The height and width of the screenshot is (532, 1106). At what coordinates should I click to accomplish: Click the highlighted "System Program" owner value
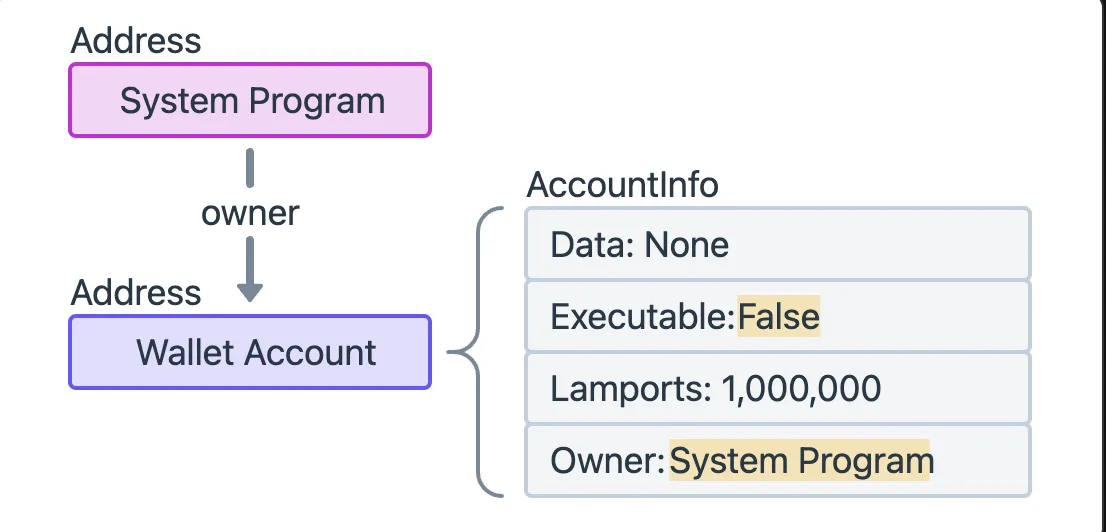click(800, 461)
